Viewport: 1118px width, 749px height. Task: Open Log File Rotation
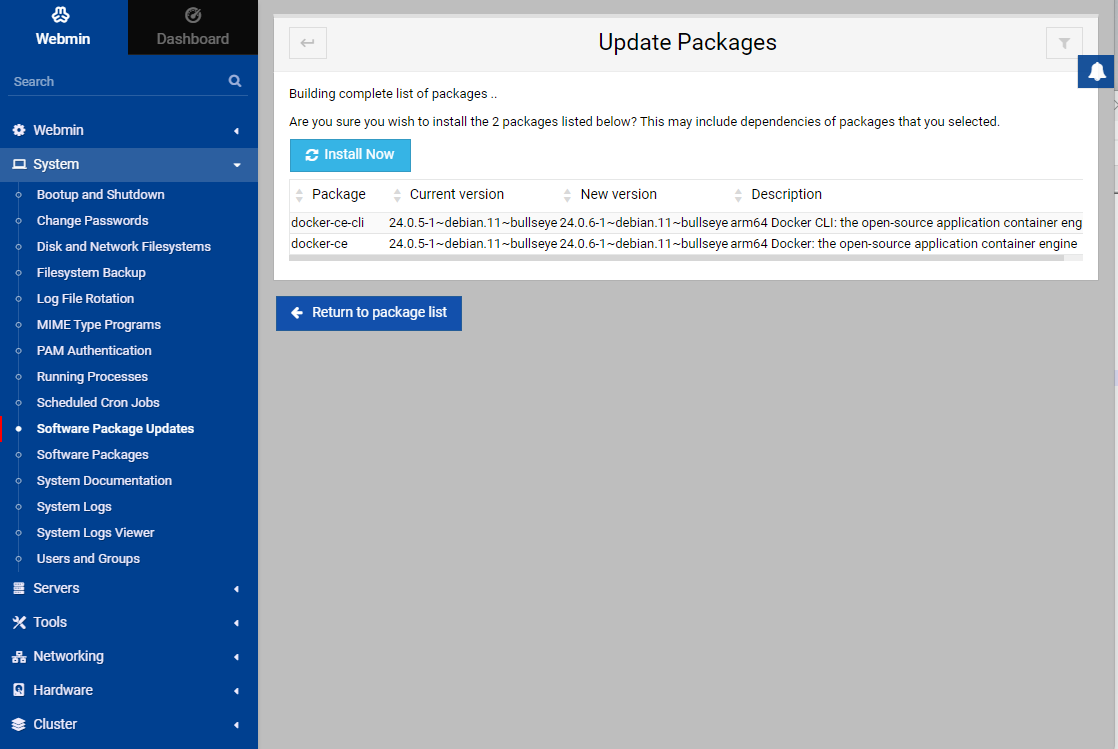click(x=86, y=299)
